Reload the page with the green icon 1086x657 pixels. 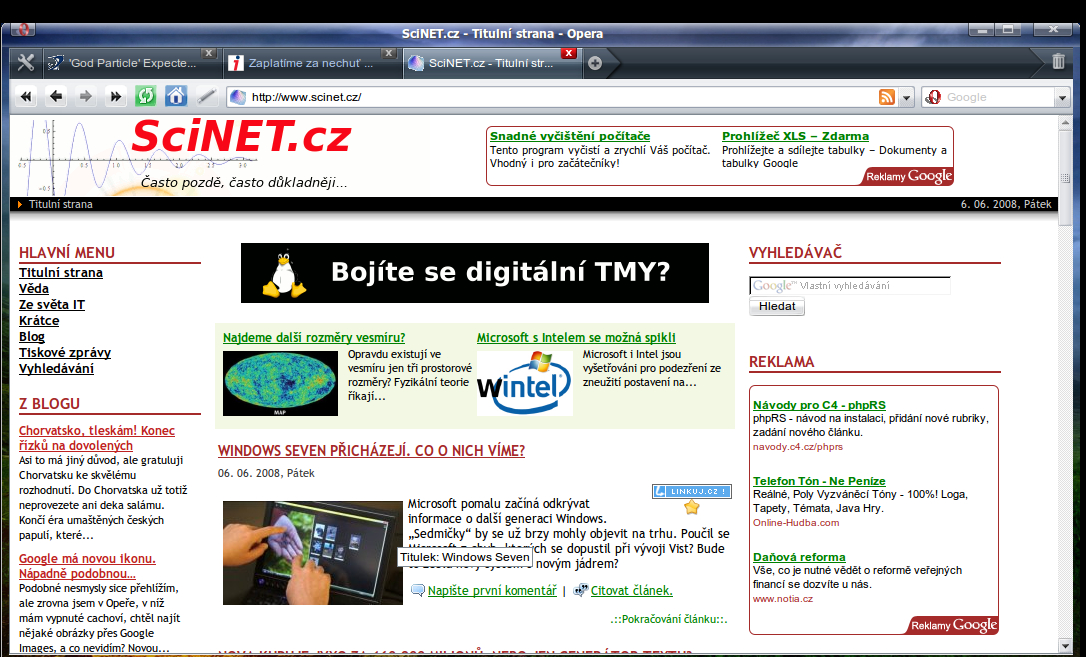pyautogui.click(x=145, y=96)
